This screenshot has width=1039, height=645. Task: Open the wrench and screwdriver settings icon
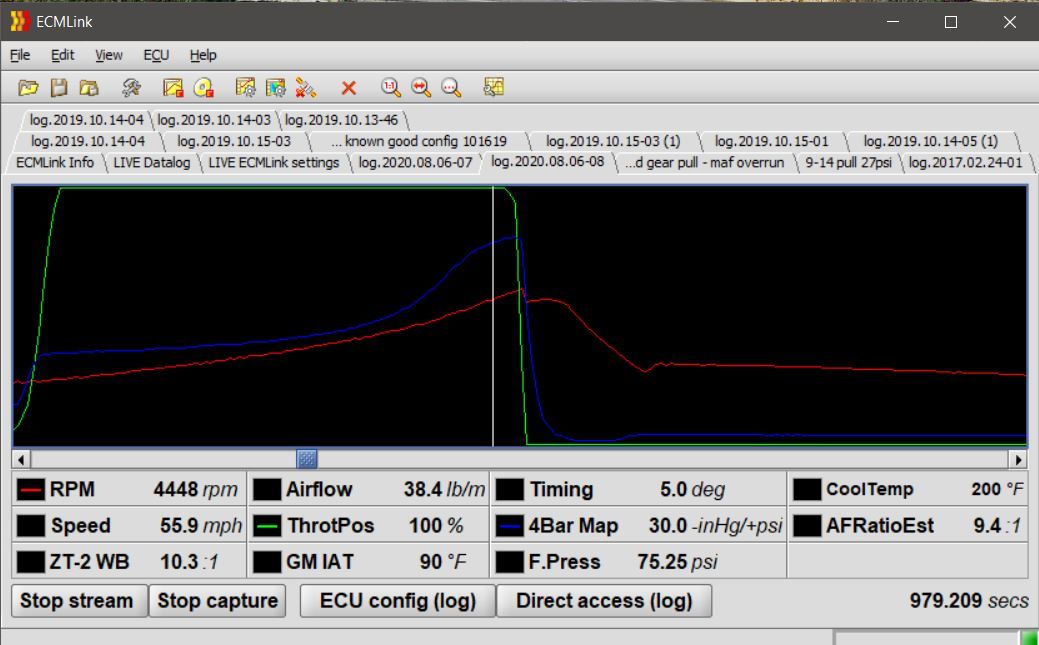tap(131, 88)
